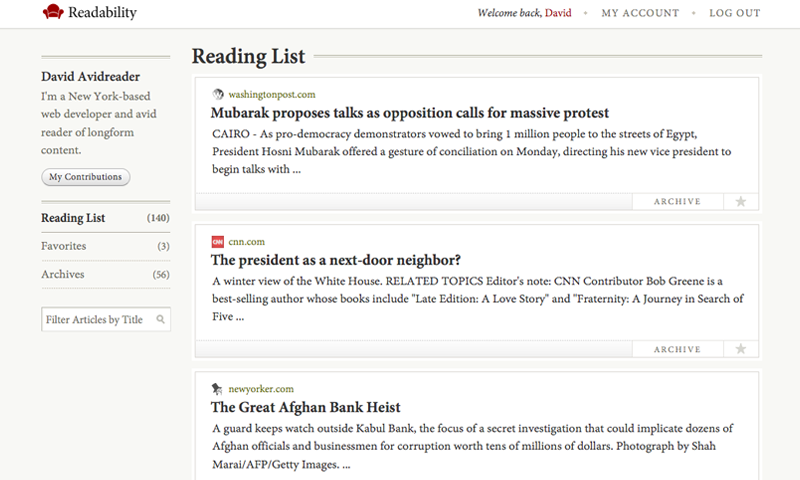Visit the cnn.com source link
This screenshot has height=480, width=800.
[246, 242]
